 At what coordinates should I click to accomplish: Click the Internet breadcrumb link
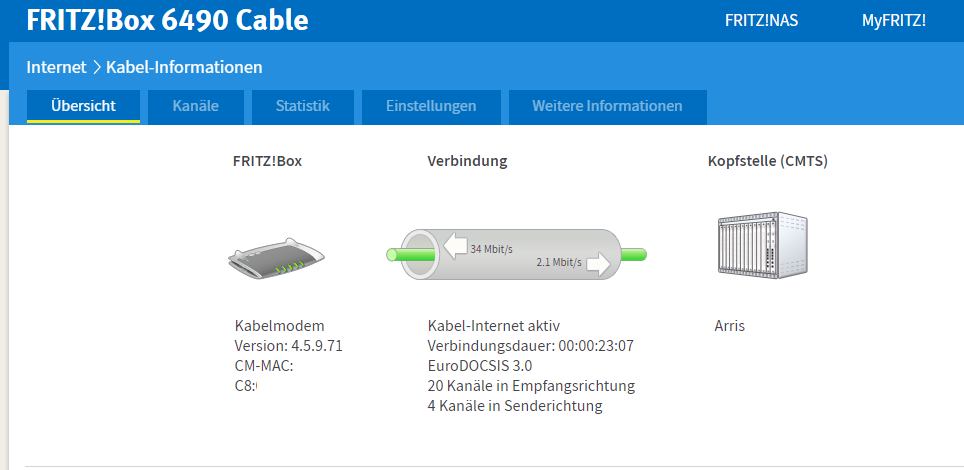tap(56, 68)
